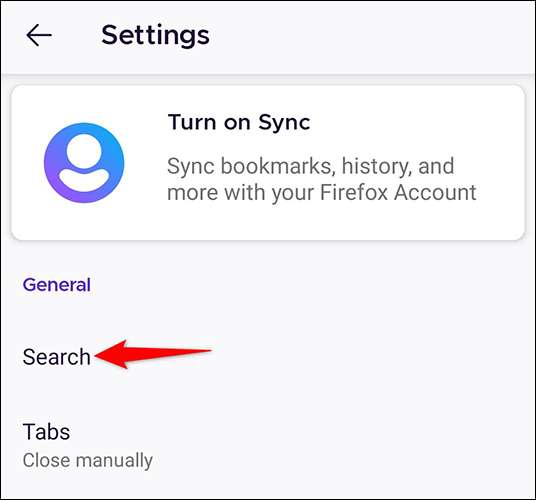Tap the tip of the back arrow
The height and width of the screenshot is (500, 536).
tap(29, 35)
